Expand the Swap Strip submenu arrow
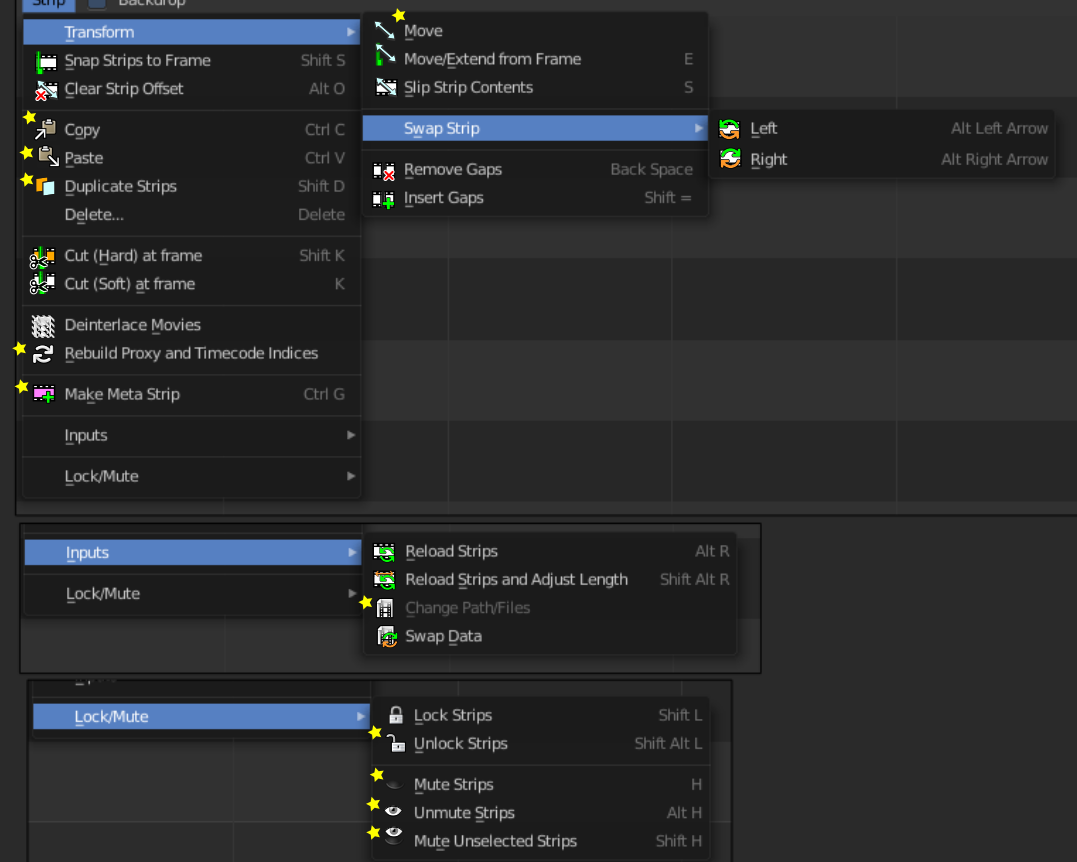The height and width of the screenshot is (862, 1077). [699, 128]
